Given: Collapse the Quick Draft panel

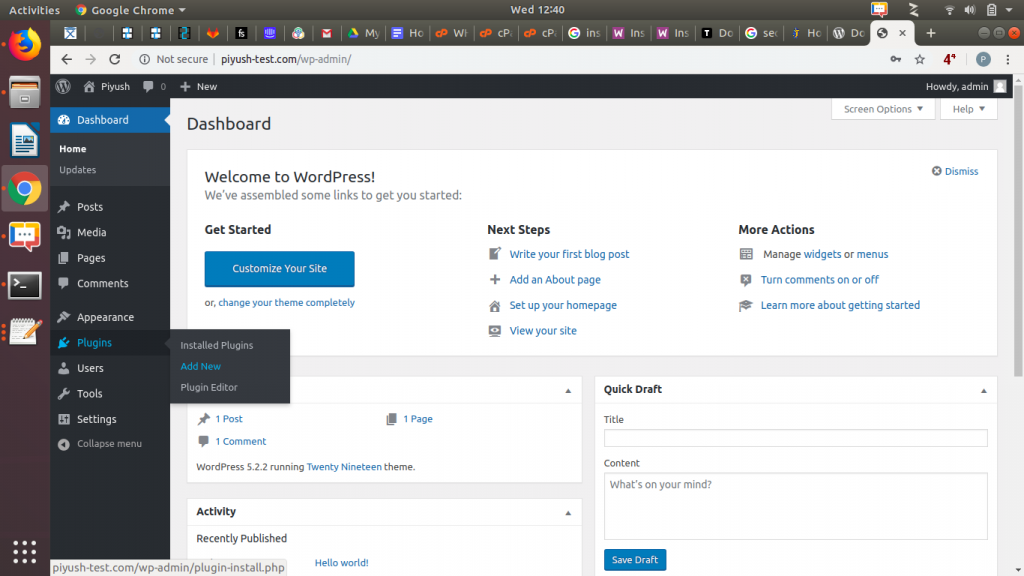Looking at the screenshot, I should click(x=984, y=391).
